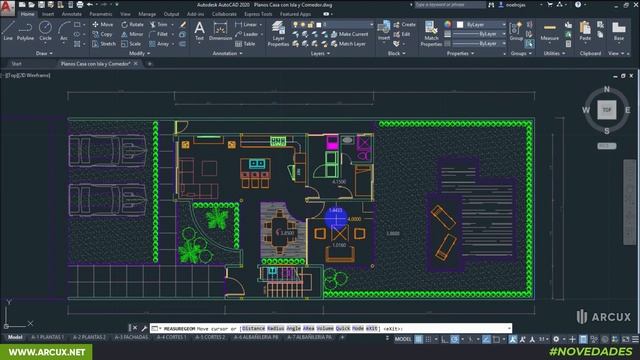Toggle polar tracking in status bar

pos(454,339)
